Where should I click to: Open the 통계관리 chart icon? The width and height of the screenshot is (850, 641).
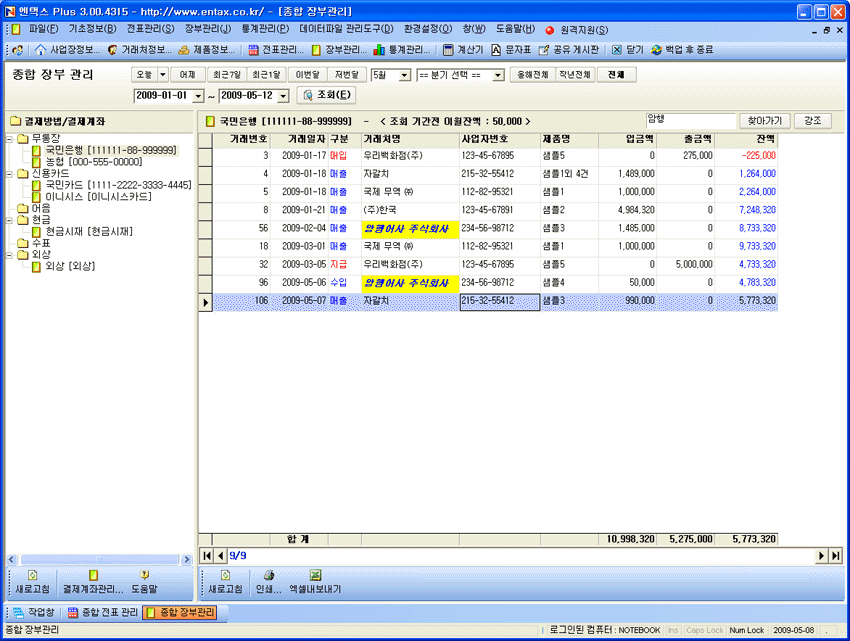[379, 50]
